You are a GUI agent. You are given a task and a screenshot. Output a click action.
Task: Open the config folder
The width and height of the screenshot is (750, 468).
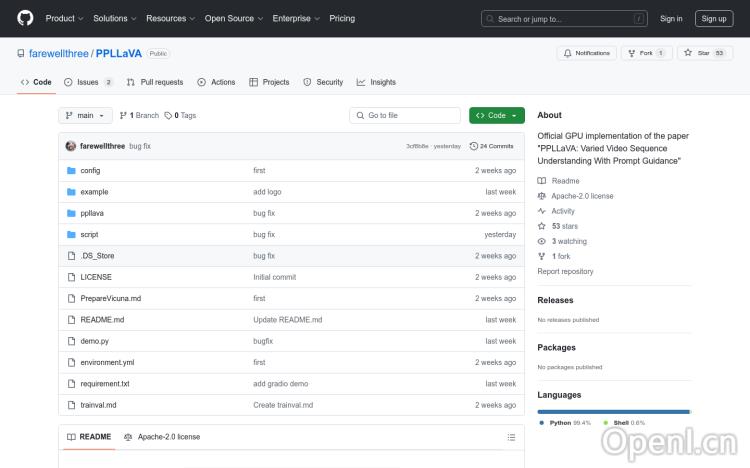[90, 170]
